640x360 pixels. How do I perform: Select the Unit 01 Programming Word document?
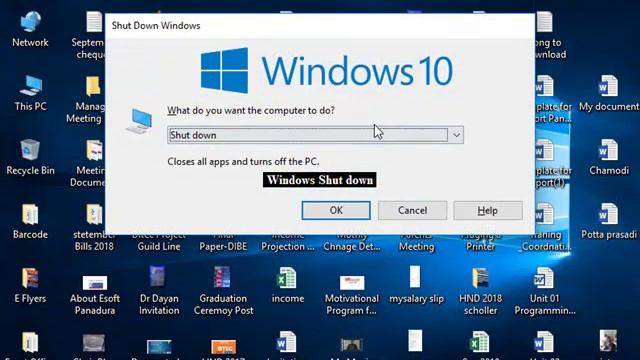544,291
